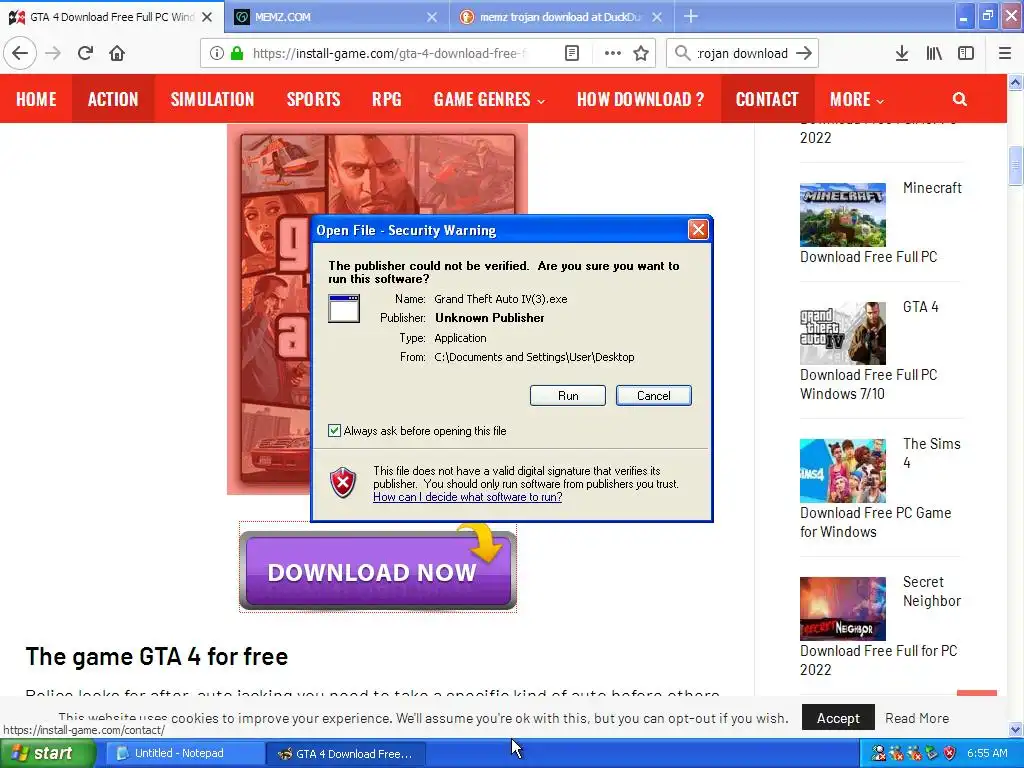The height and width of the screenshot is (768, 1024).
Task: Open page actions three-dots menu
Action: coord(613,54)
